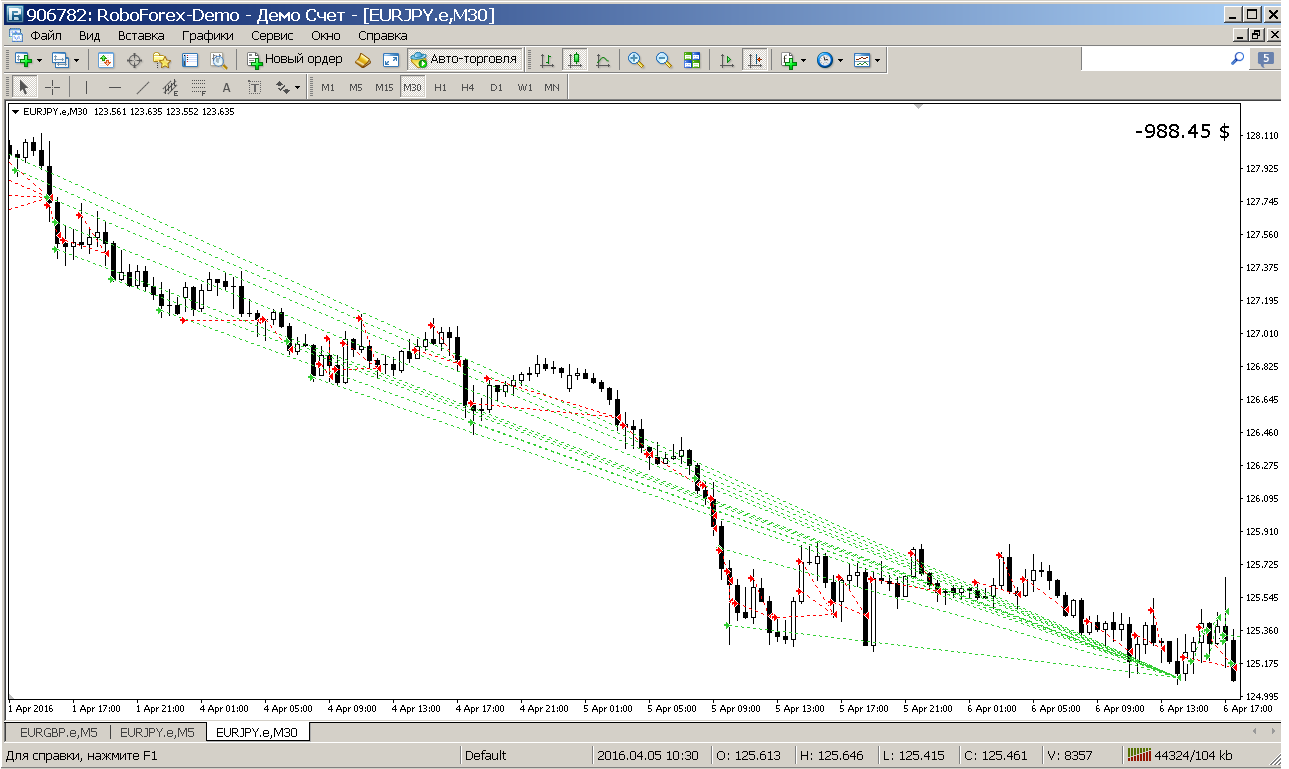Switch chart to candlesticks
The image size is (1289, 769).
(575, 60)
